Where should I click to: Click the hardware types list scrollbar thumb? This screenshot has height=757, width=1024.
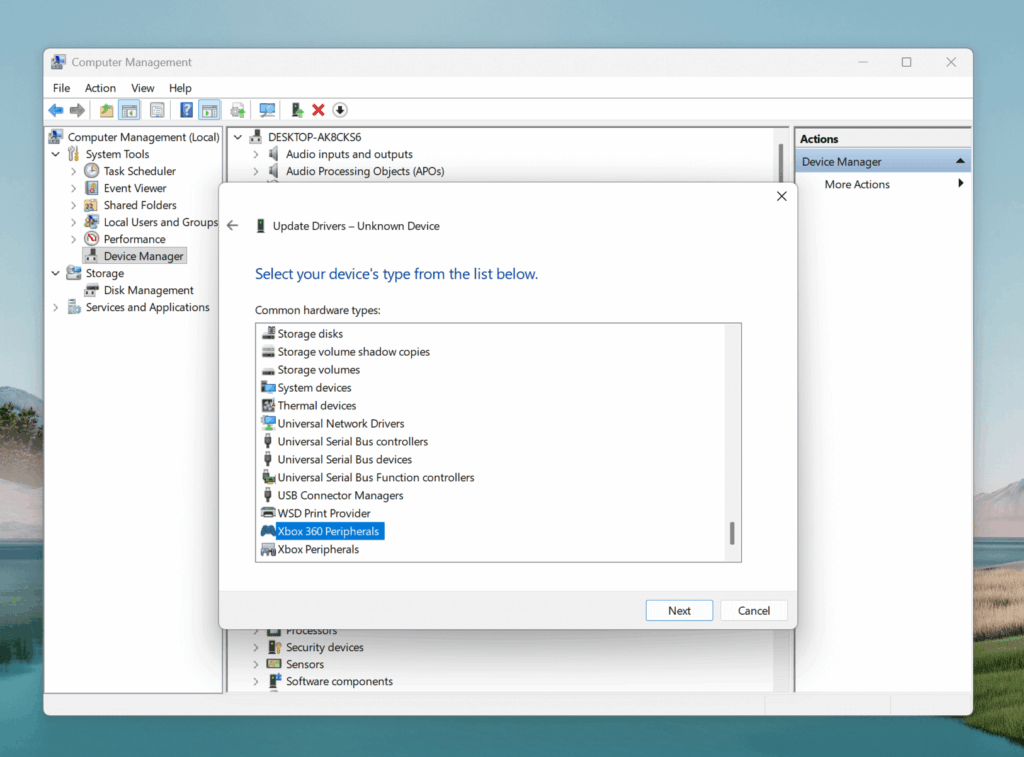(x=732, y=533)
